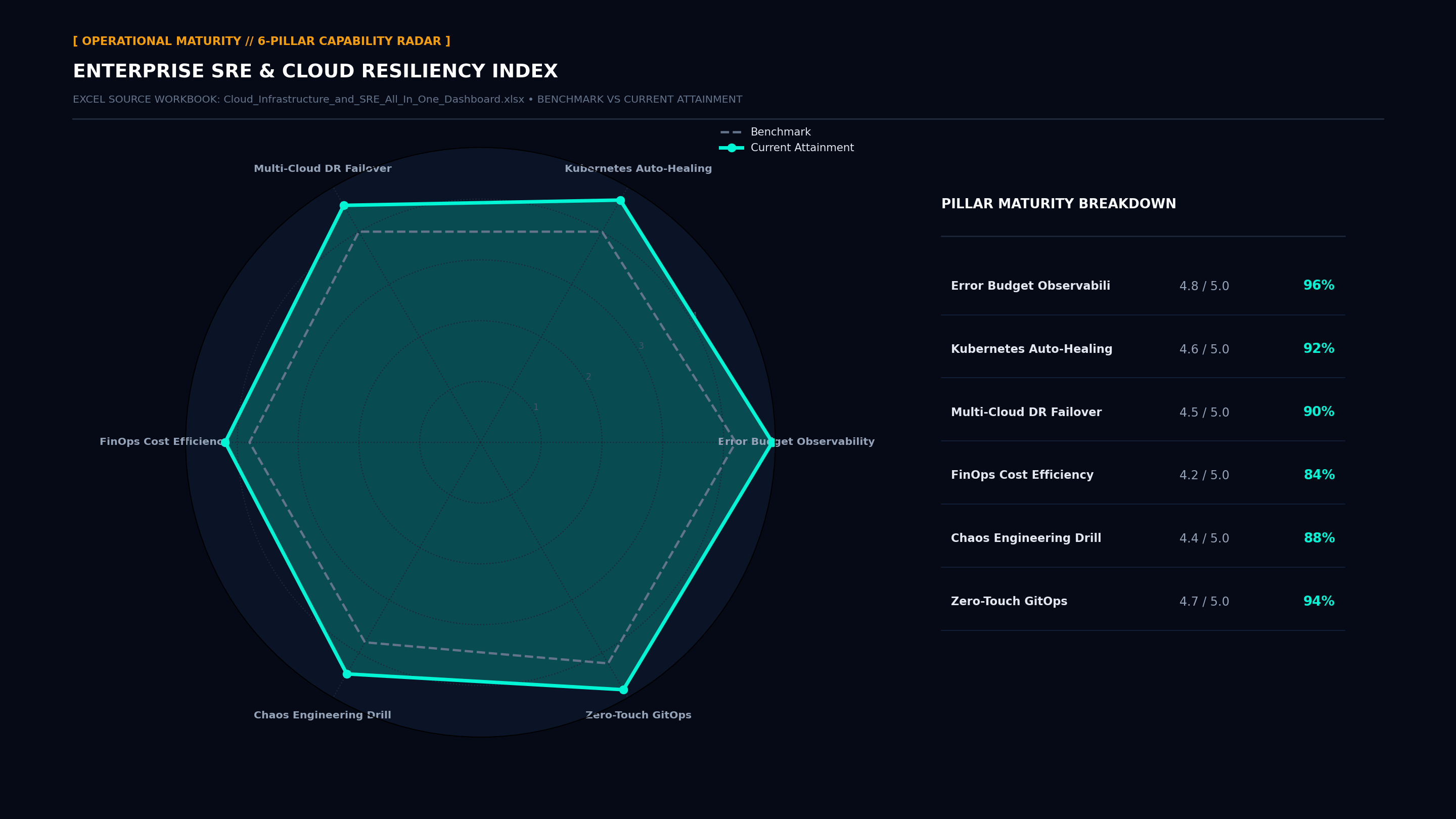Click the 4.8 / 5.0 score value
Viewport: 1456px width, 819px height.
point(1204,287)
